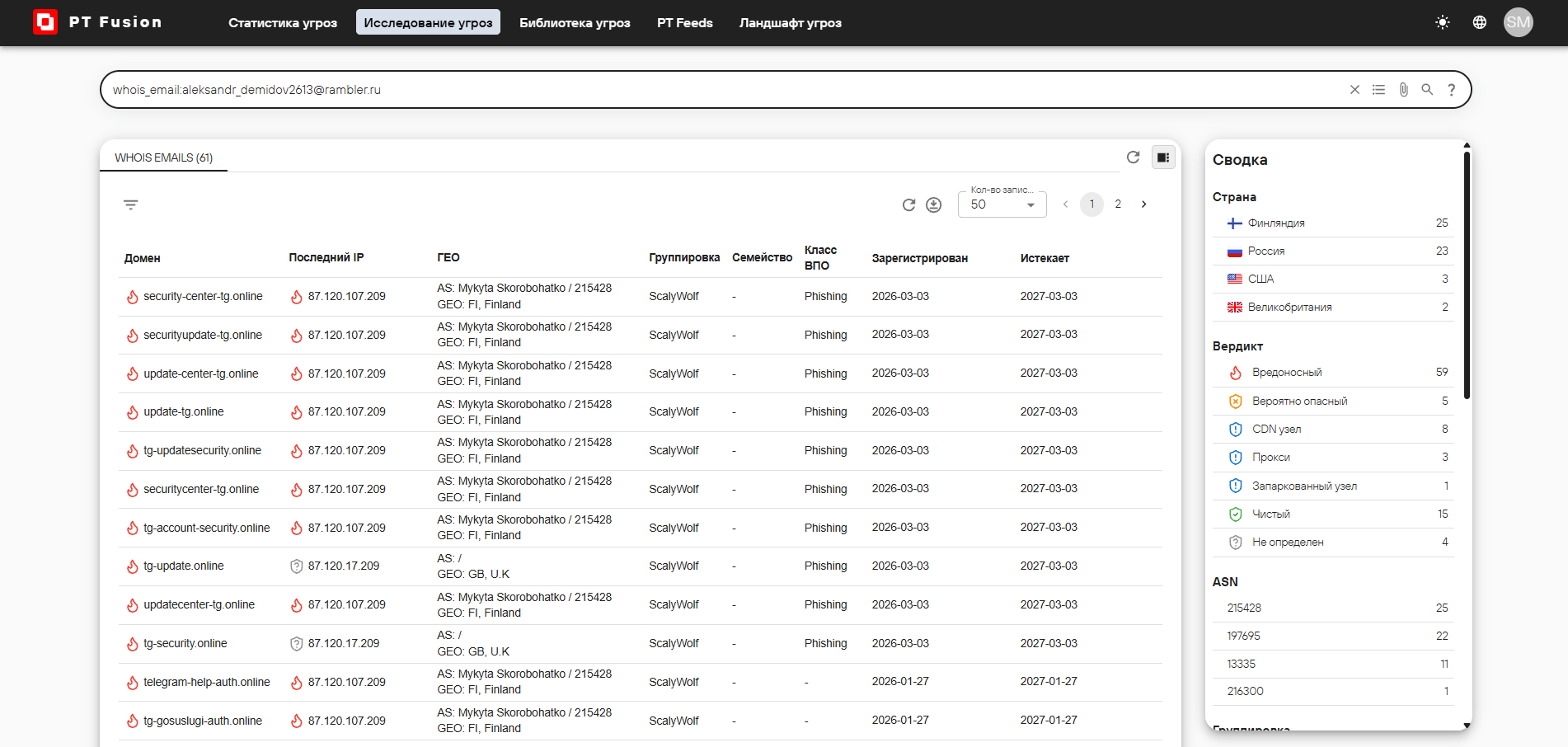
Task: Sort by Домен column header
Action: click(142, 258)
